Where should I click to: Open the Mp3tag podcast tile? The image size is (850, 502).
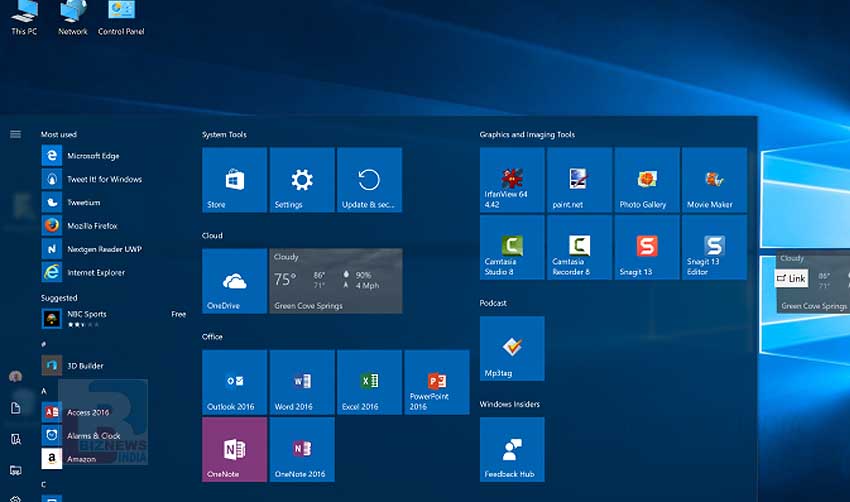click(x=512, y=348)
